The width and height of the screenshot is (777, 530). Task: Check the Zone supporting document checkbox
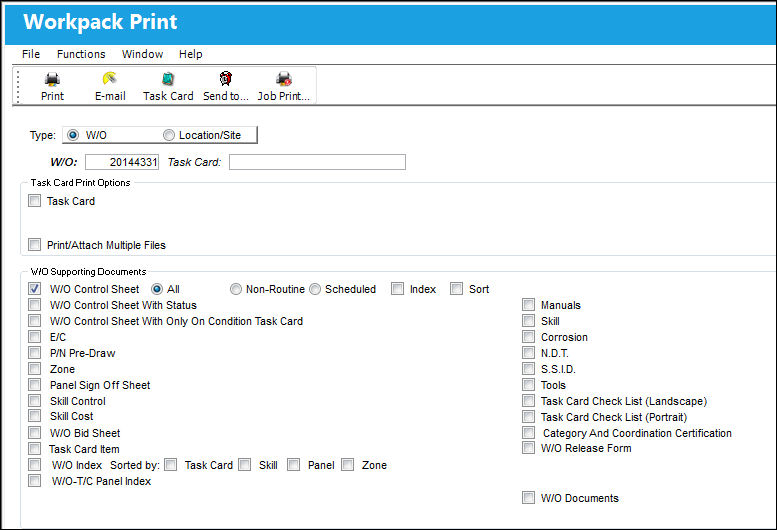(x=34, y=368)
